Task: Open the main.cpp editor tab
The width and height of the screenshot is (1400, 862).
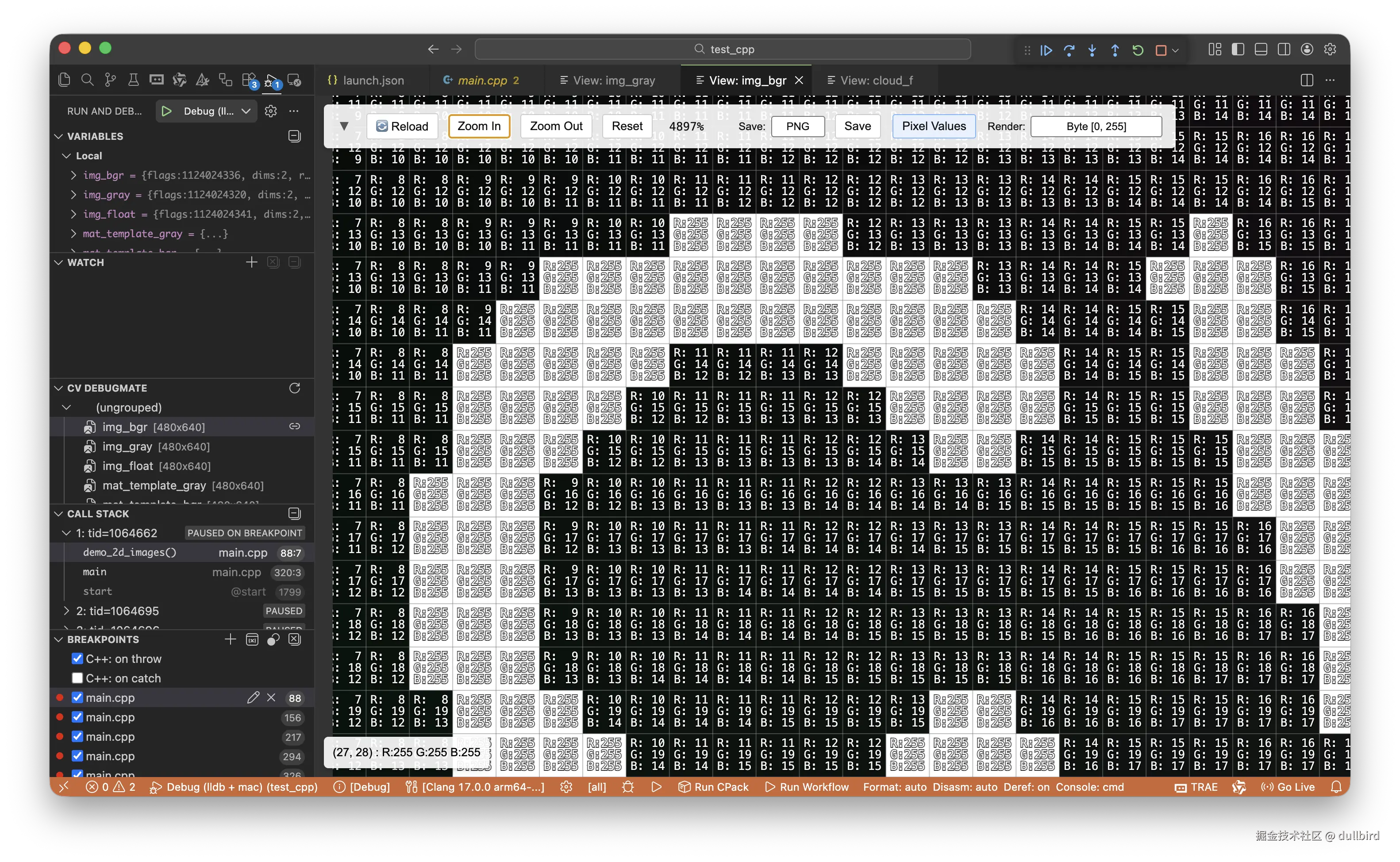Action: point(482,81)
